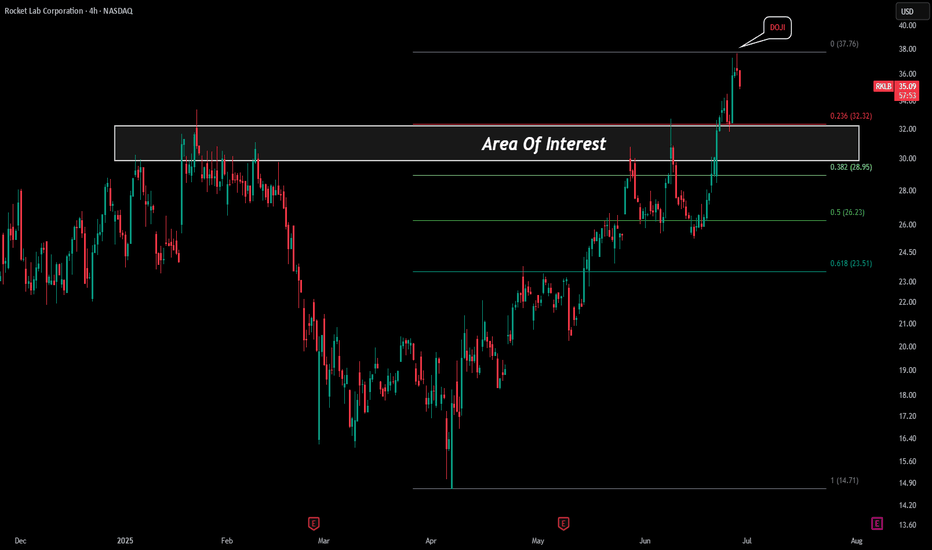Click the 14.90 price axis value

(907, 483)
